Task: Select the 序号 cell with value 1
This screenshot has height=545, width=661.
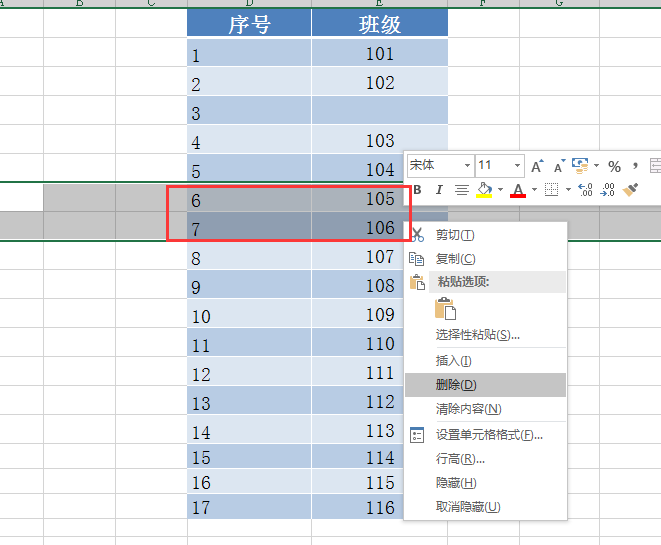Action: click(x=249, y=53)
